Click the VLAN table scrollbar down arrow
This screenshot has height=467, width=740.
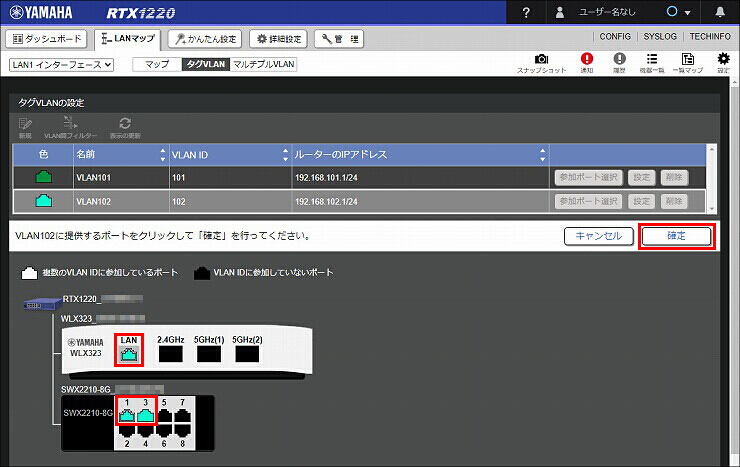pos(712,208)
